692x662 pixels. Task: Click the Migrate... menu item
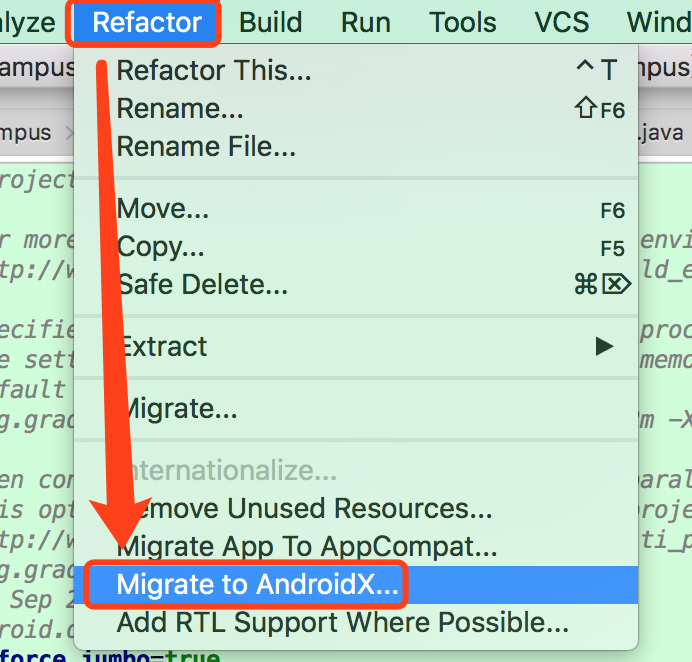pyautogui.click(x=178, y=409)
